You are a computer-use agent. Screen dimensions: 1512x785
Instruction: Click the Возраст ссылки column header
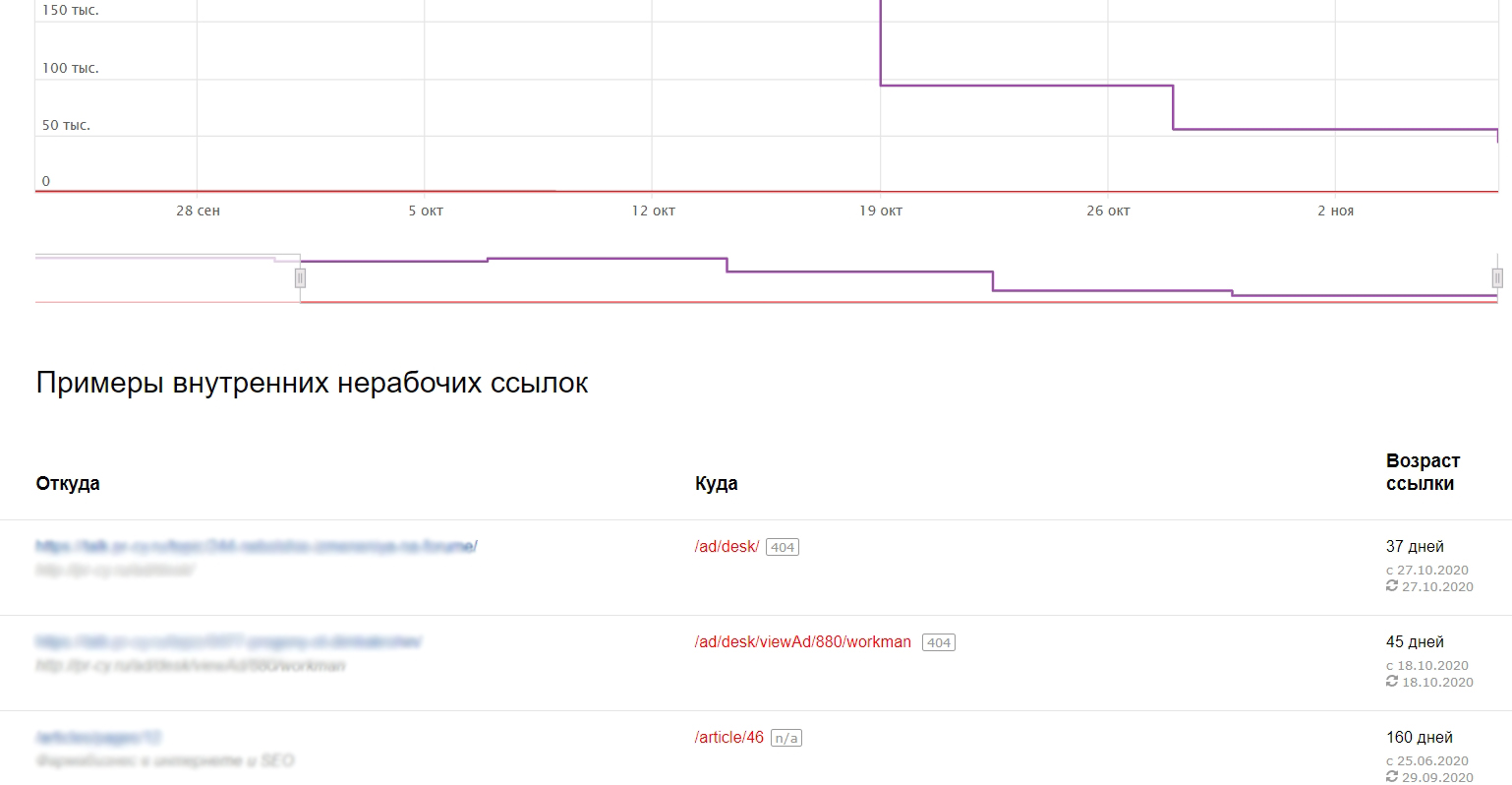[1422, 472]
